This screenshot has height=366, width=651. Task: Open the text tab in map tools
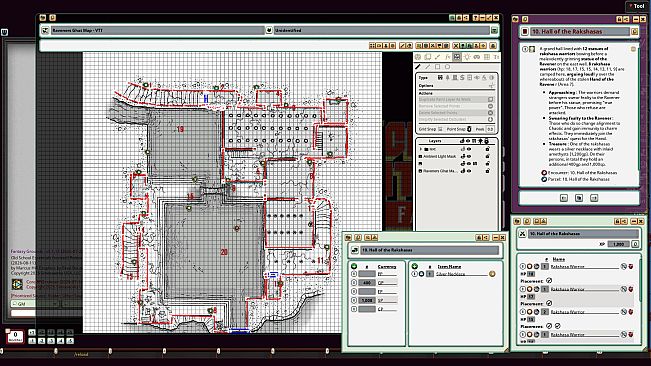coord(496,57)
